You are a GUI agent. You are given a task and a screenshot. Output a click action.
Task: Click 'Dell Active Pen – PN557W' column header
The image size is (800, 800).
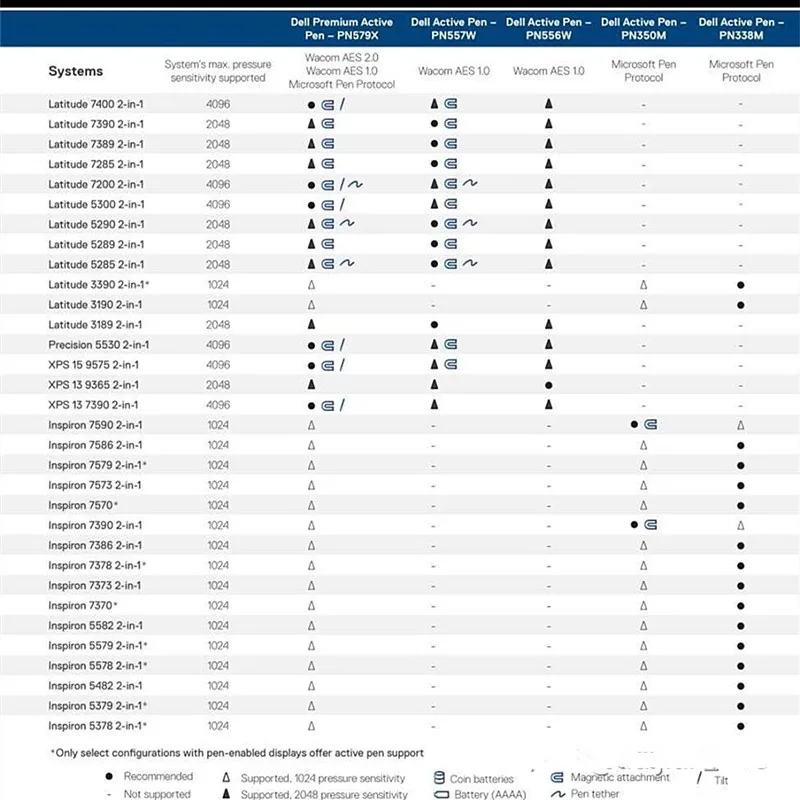click(454, 29)
